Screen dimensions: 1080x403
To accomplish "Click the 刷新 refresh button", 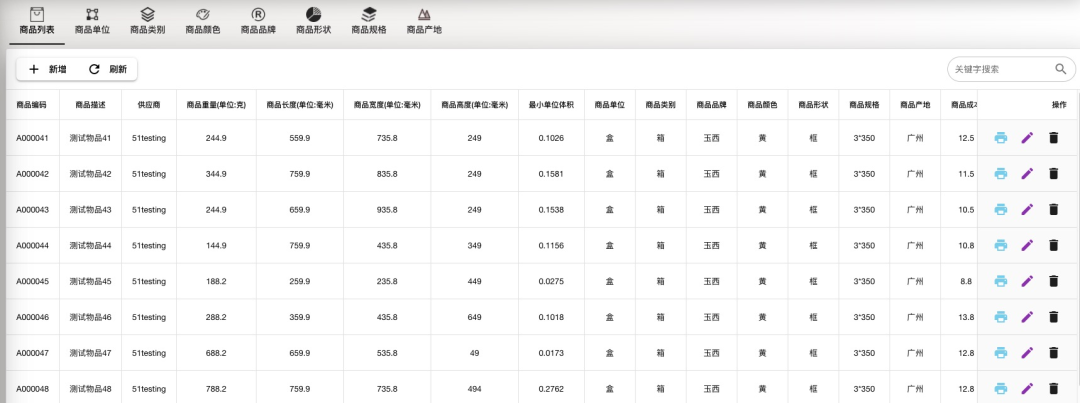I will [x=108, y=69].
